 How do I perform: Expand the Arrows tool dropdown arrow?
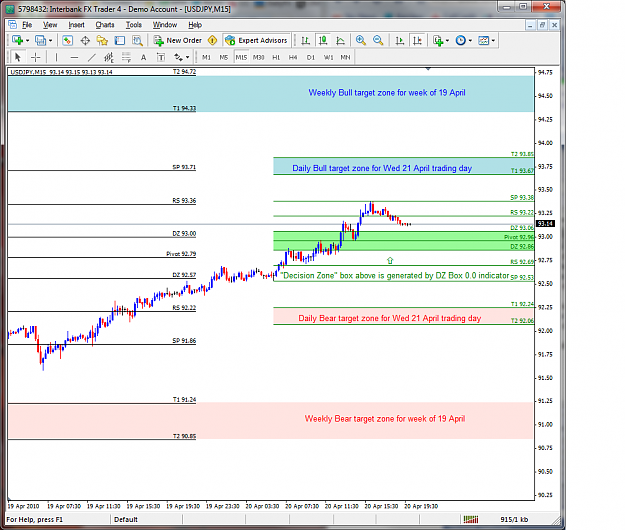click(187, 58)
